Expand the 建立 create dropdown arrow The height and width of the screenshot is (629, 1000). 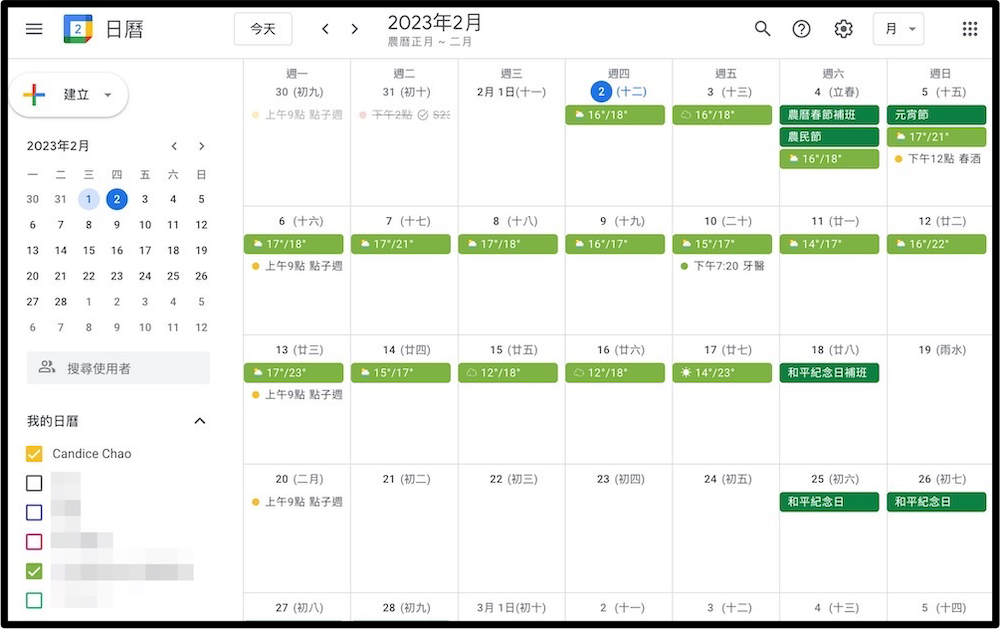108,95
